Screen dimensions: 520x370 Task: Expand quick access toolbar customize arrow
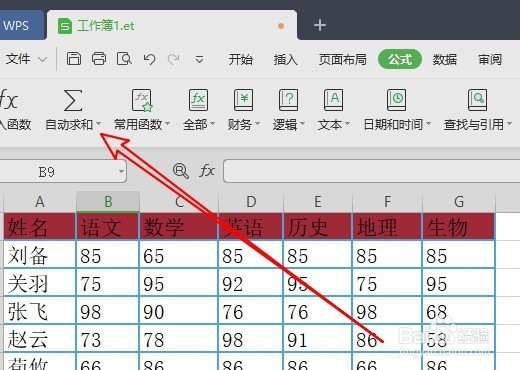199,60
